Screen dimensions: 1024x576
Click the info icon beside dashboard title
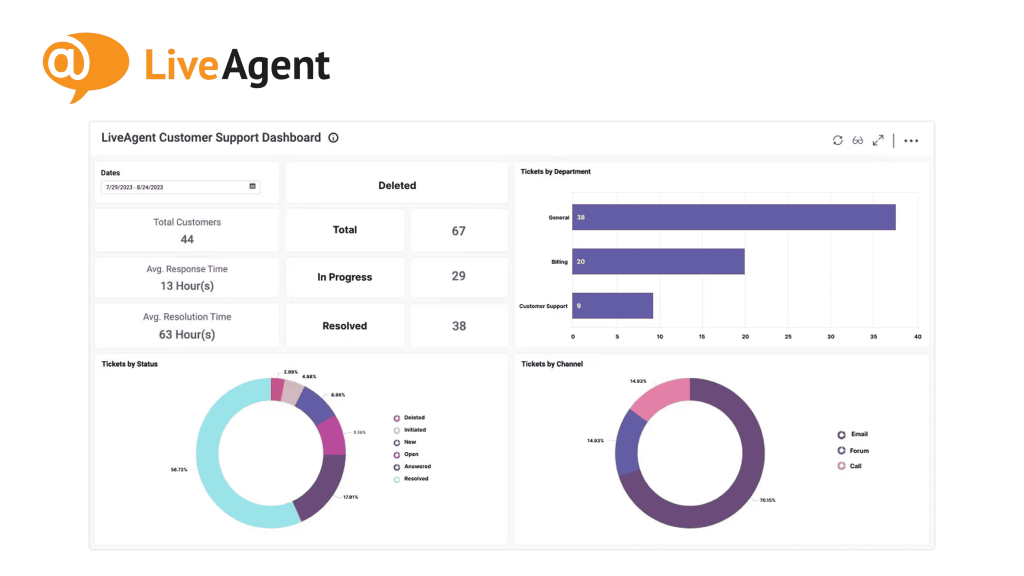[334, 138]
